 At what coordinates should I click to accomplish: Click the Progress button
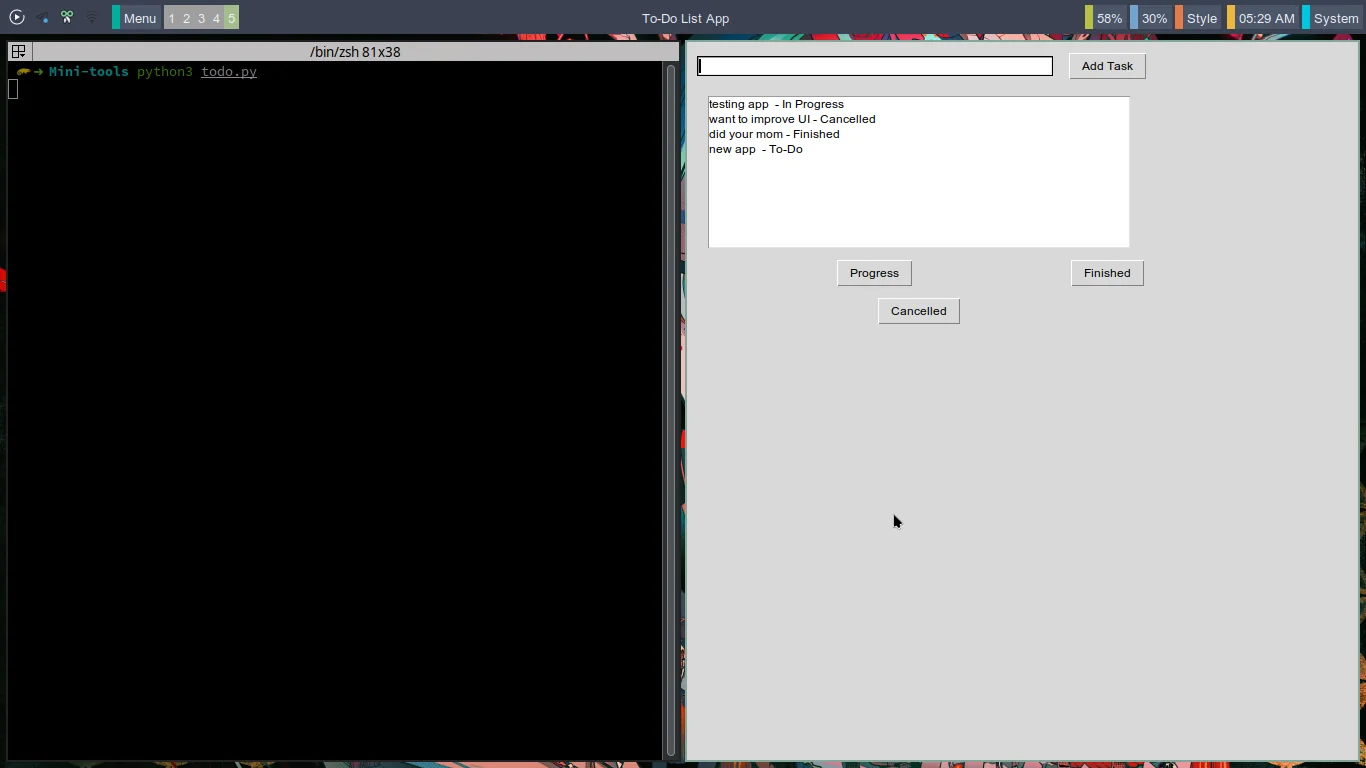[x=874, y=273]
